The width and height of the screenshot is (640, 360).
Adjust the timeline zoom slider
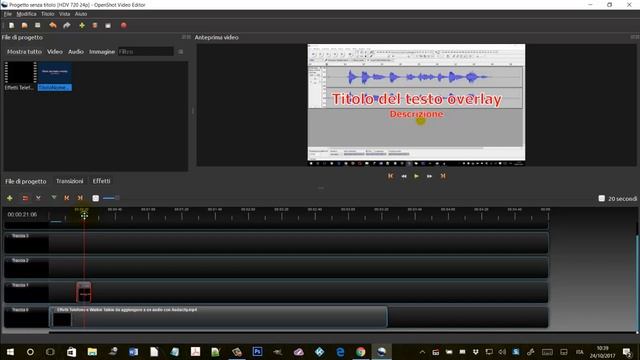click(x=111, y=198)
